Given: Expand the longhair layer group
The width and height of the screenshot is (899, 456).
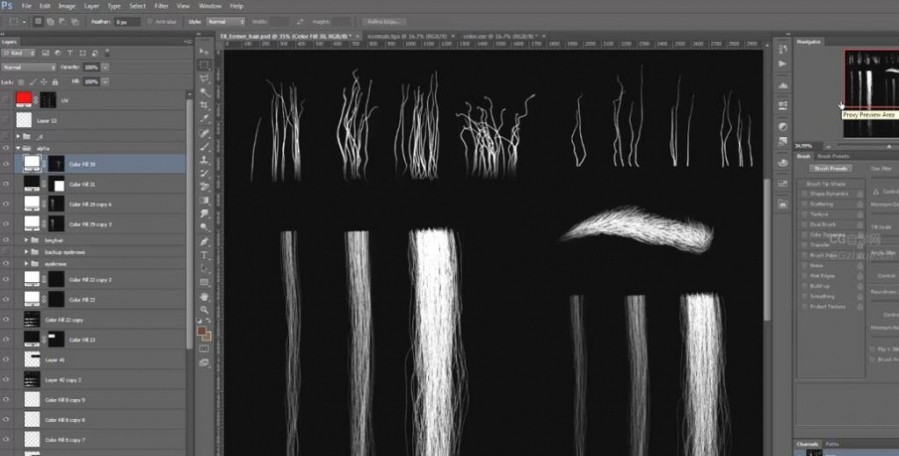Looking at the screenshot, I should click(x=26, y=240).
